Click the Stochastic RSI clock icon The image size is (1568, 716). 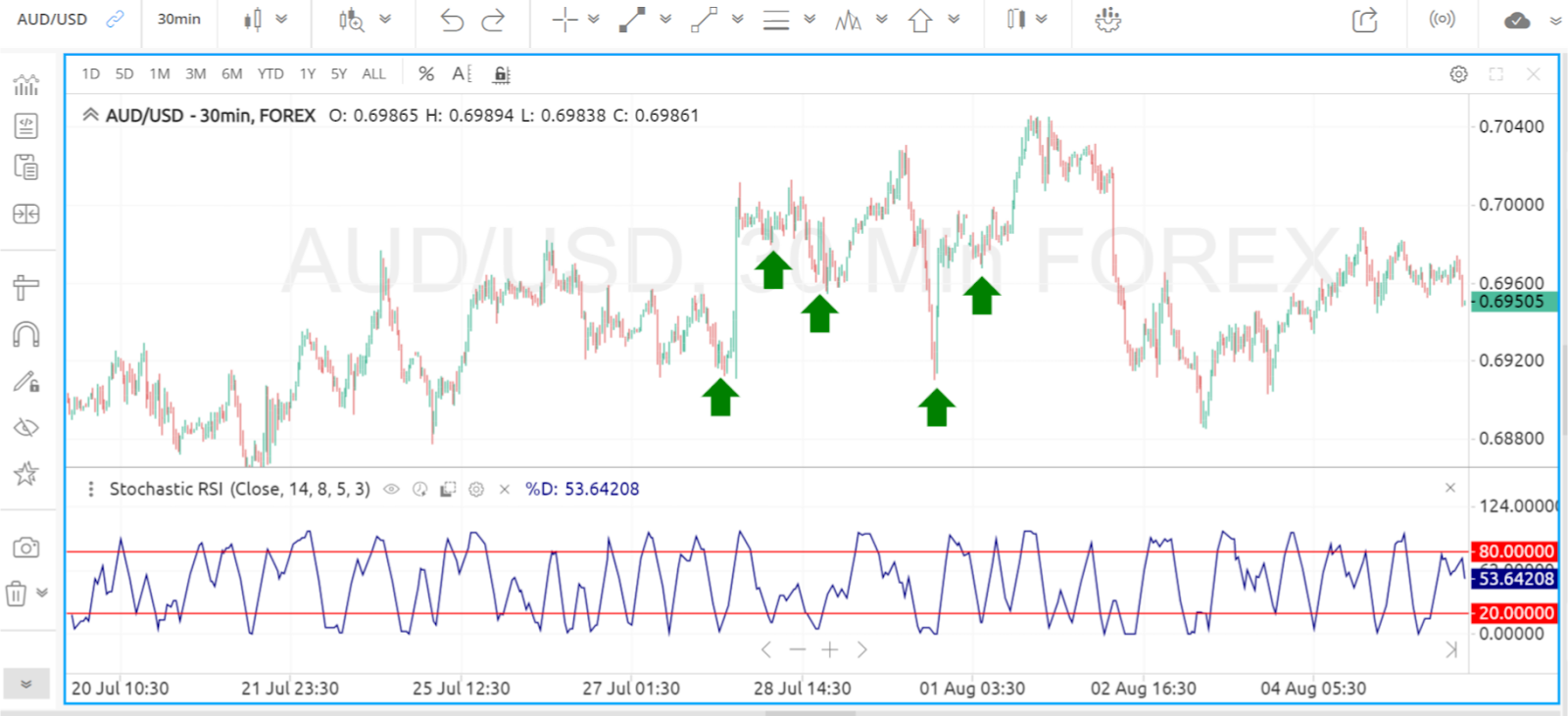pyautogui.click(x=419, y=489)
